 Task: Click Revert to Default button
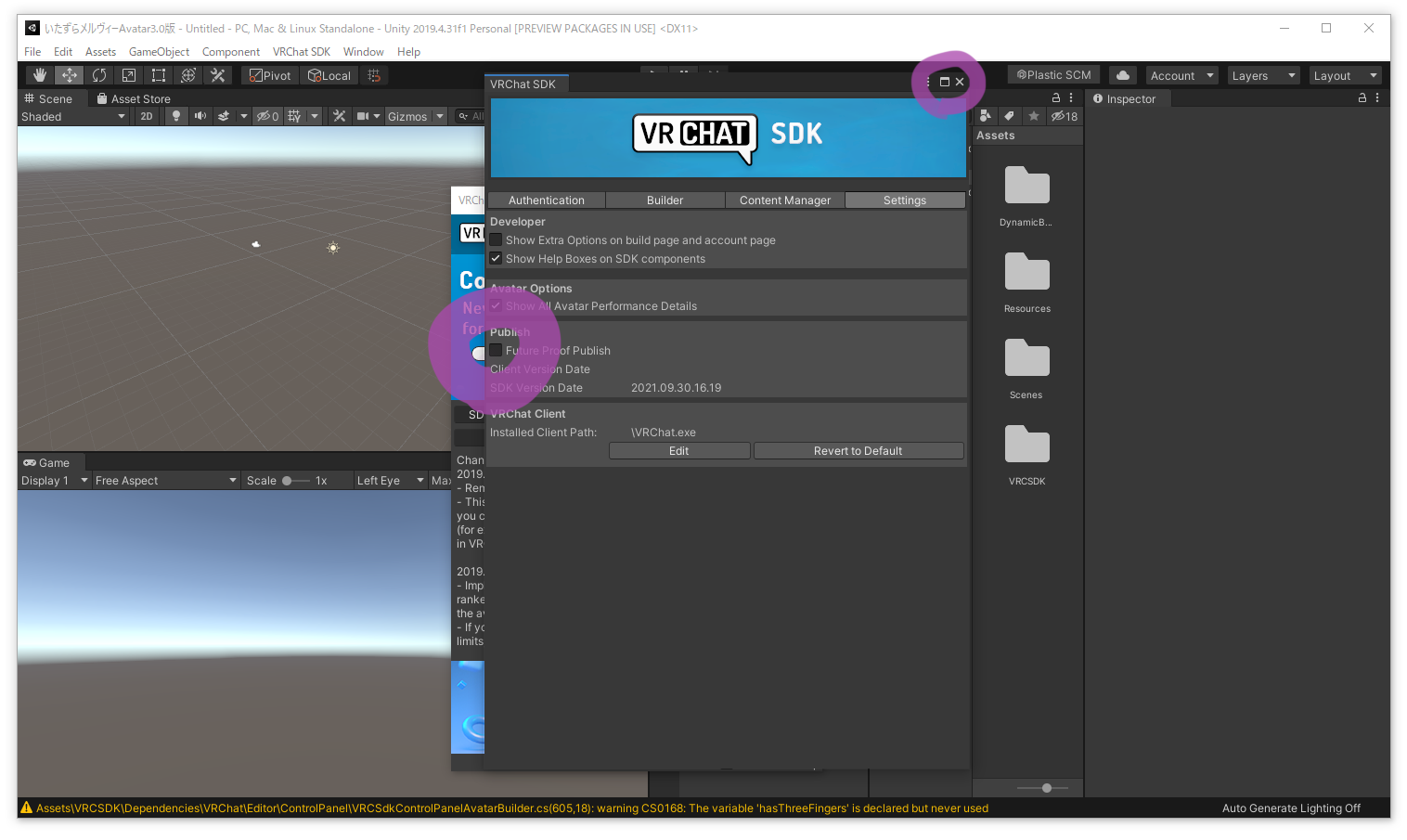click(x=858, y=450)
